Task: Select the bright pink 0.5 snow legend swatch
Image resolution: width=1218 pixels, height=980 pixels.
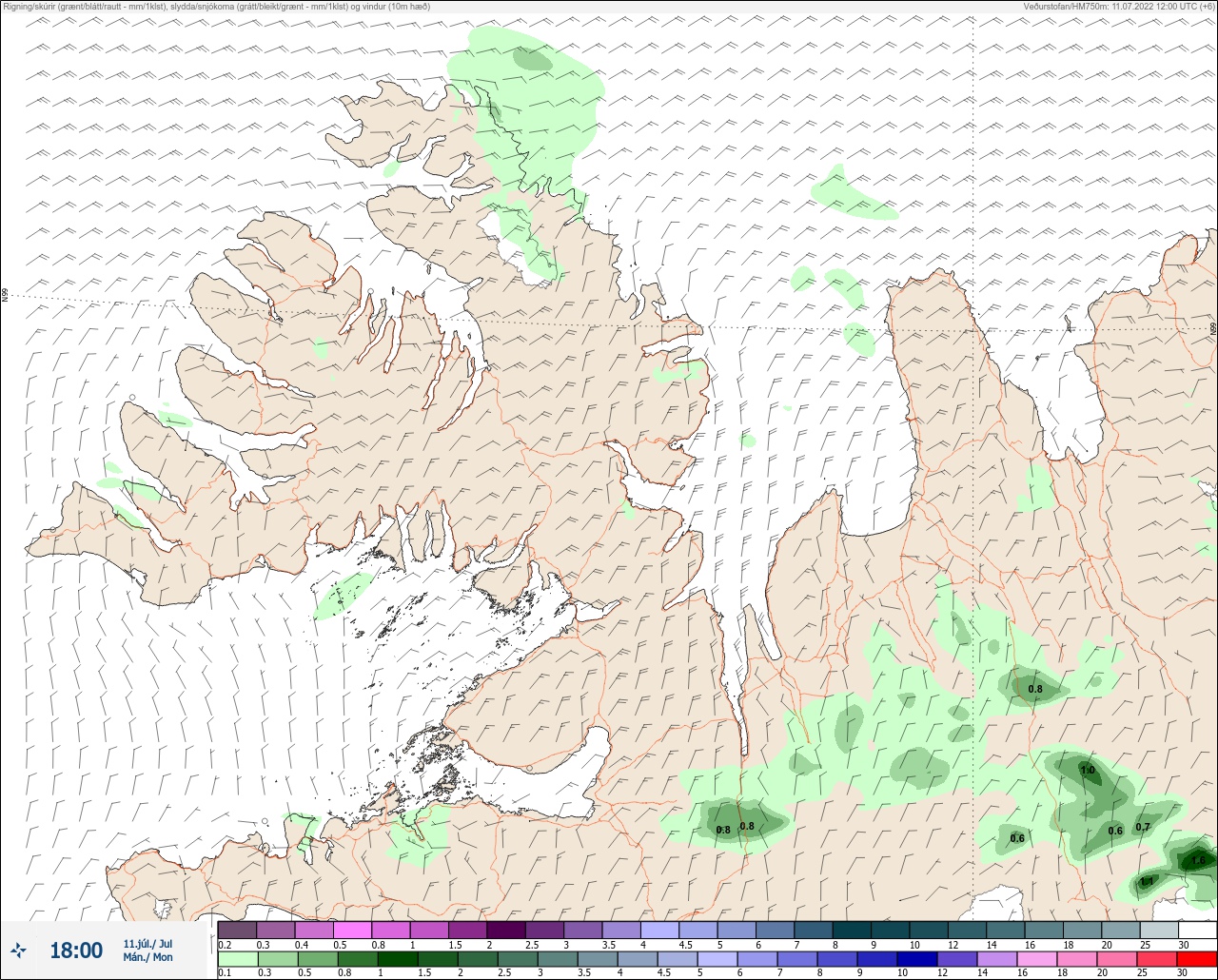Action: (x=352, y=930)
